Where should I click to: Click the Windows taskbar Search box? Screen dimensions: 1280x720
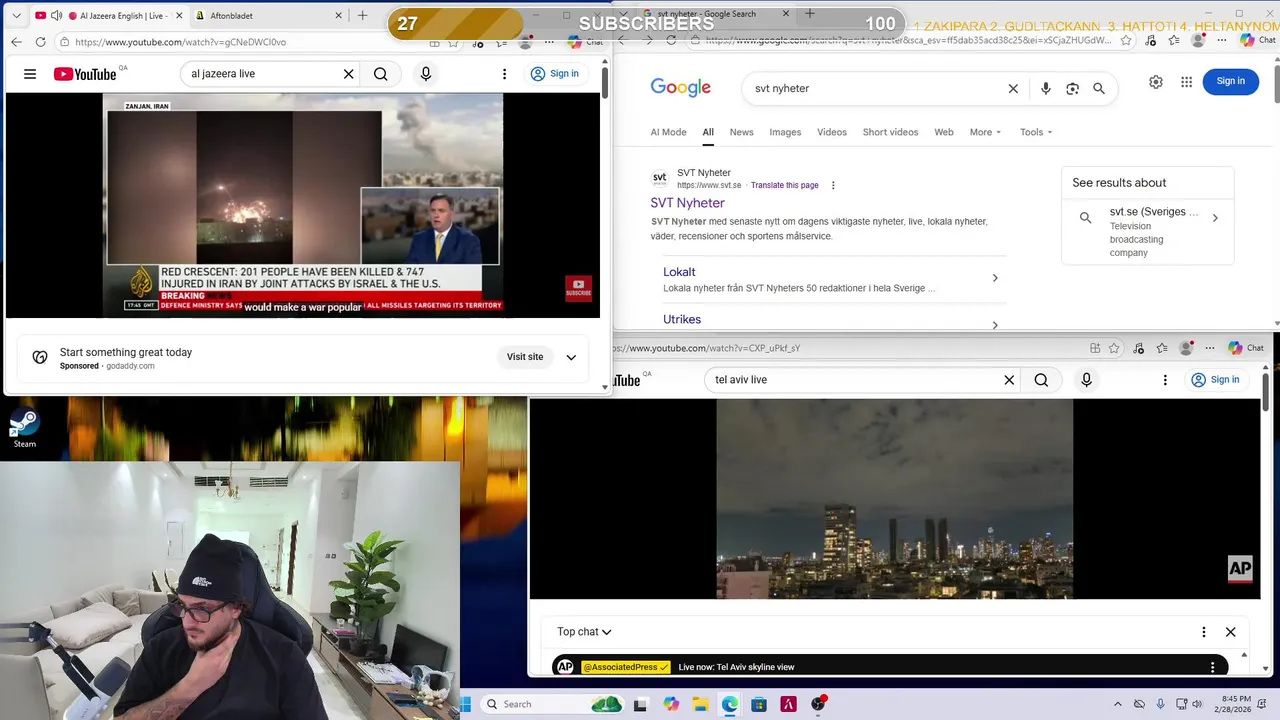[552, 704]
